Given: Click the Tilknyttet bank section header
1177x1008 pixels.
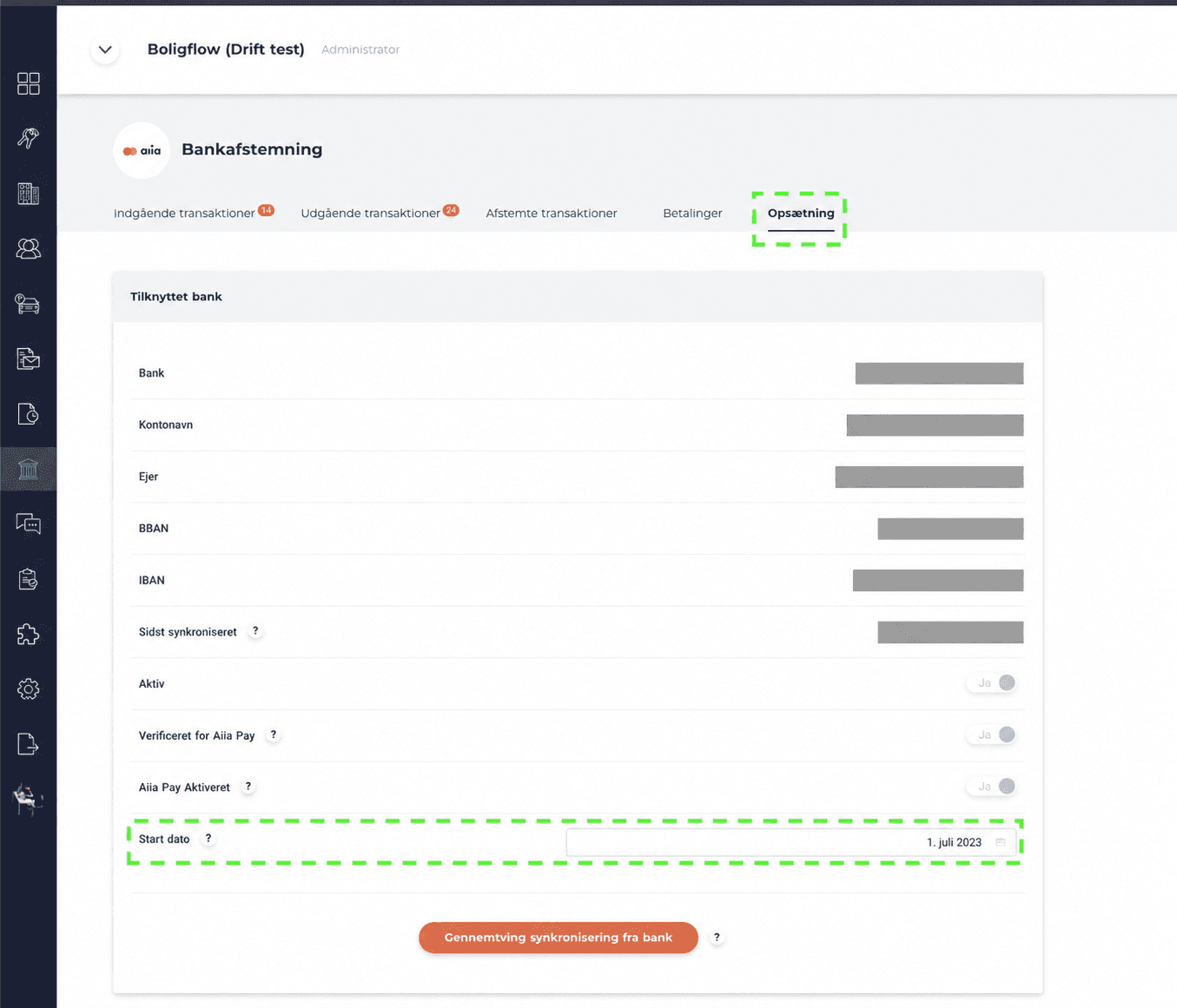Looking at the screenshot, I should coord(176,296).
